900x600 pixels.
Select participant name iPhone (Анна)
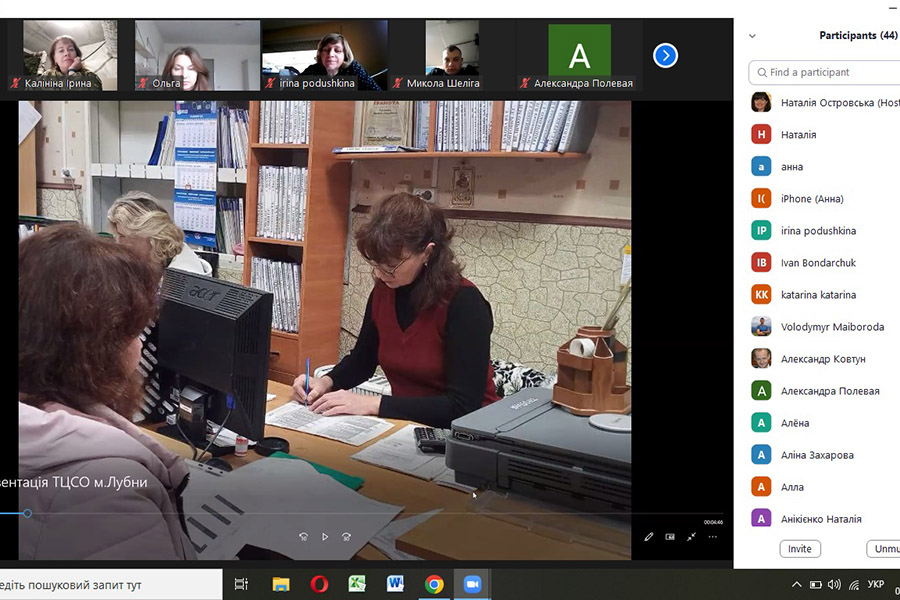coord(812,199)
